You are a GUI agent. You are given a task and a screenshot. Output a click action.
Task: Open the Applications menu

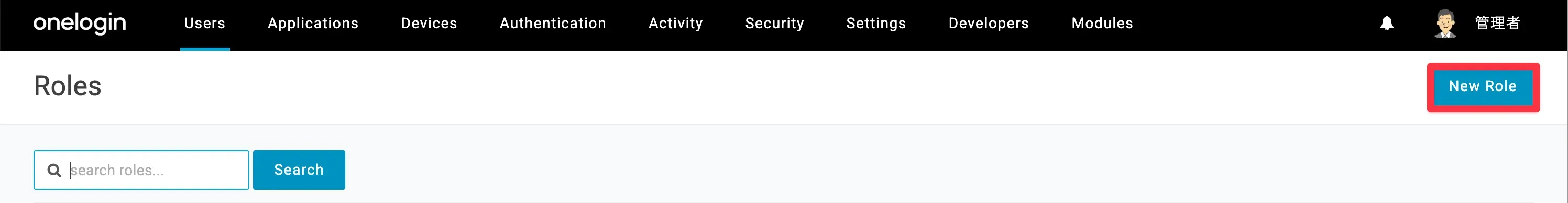pos(313,23)
